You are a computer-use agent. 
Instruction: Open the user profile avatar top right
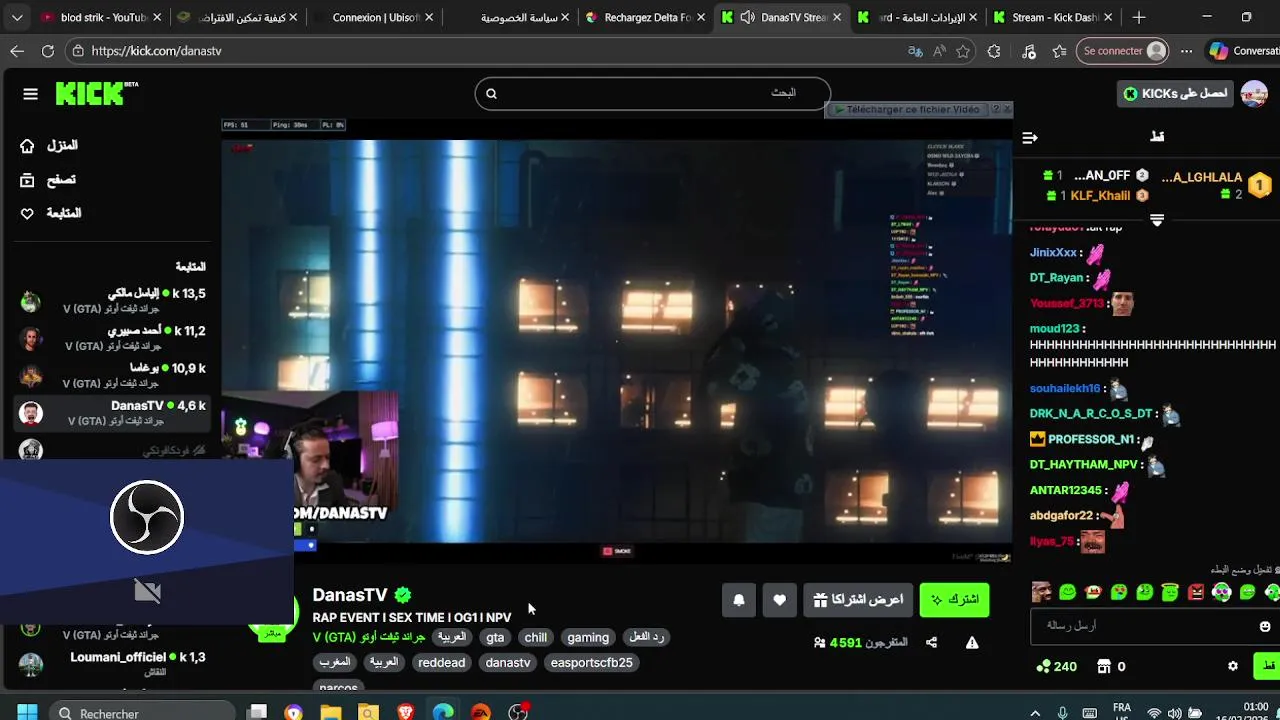coord(1254,94)
